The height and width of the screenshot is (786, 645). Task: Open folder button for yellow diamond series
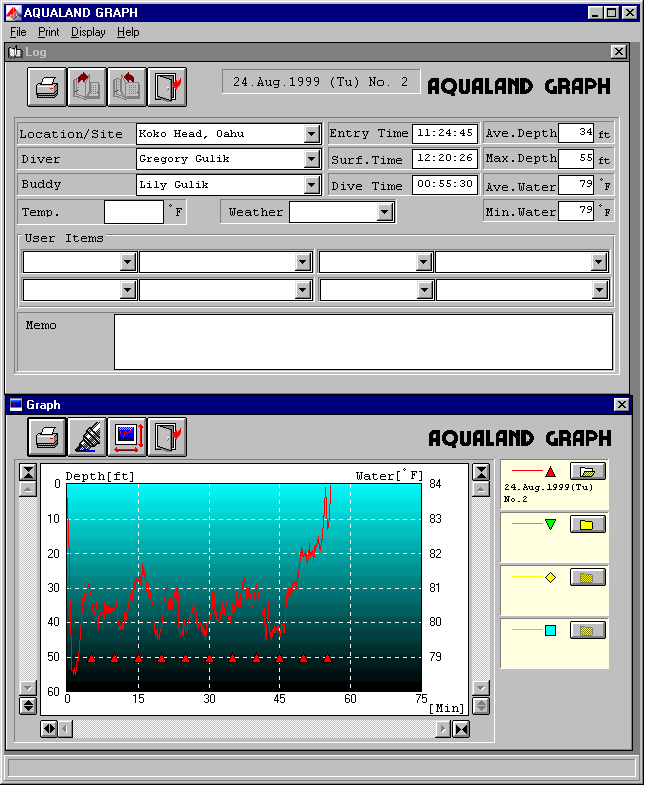[x=587, y=577]
